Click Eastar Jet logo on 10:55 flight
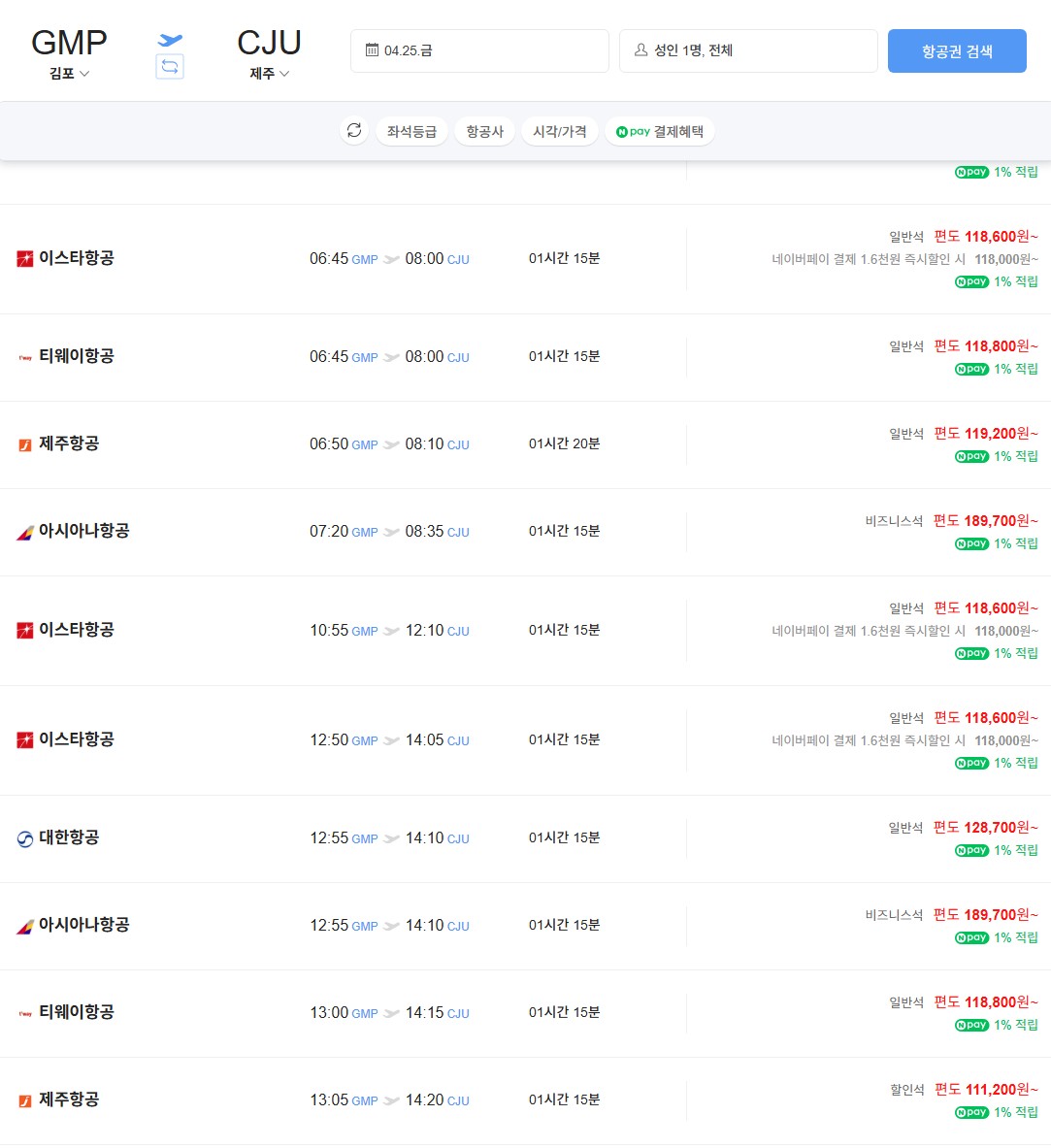The height and width of the screenshot is (1148, 1051). pyautogui.click(x=25, y=631)
